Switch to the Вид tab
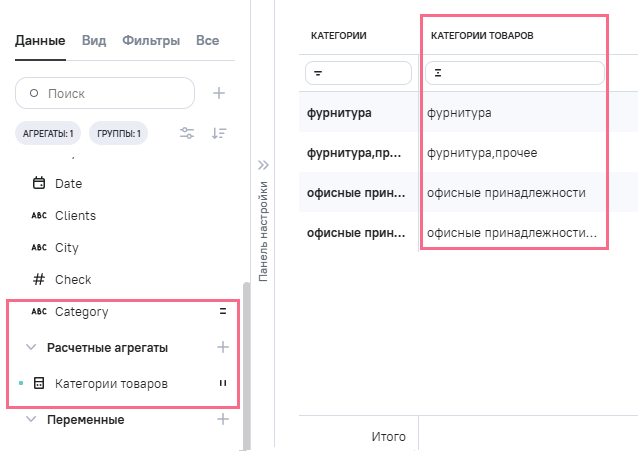Viewport: 638px width, 451px height. pos(94,41)
